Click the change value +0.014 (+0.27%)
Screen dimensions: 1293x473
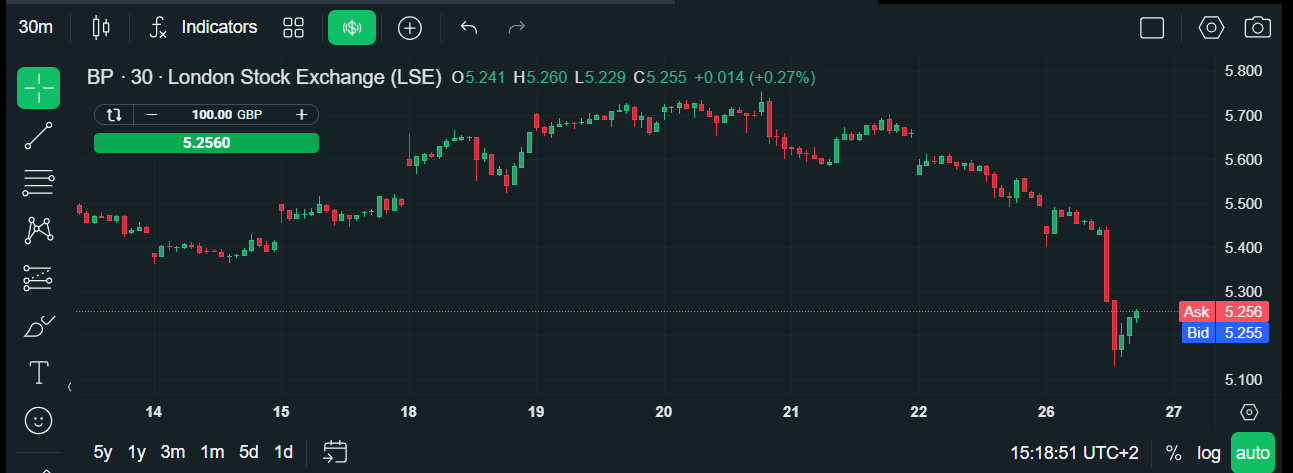click(755, 77)
